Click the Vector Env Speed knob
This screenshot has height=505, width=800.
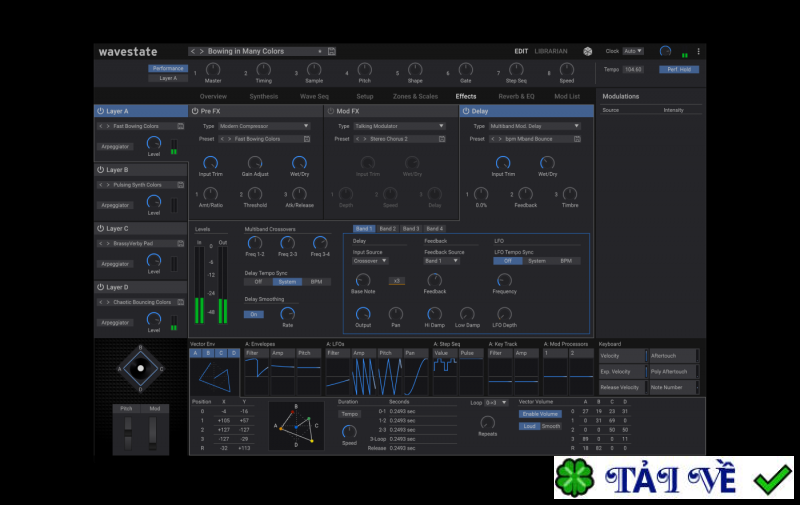(x=349, y=432)
